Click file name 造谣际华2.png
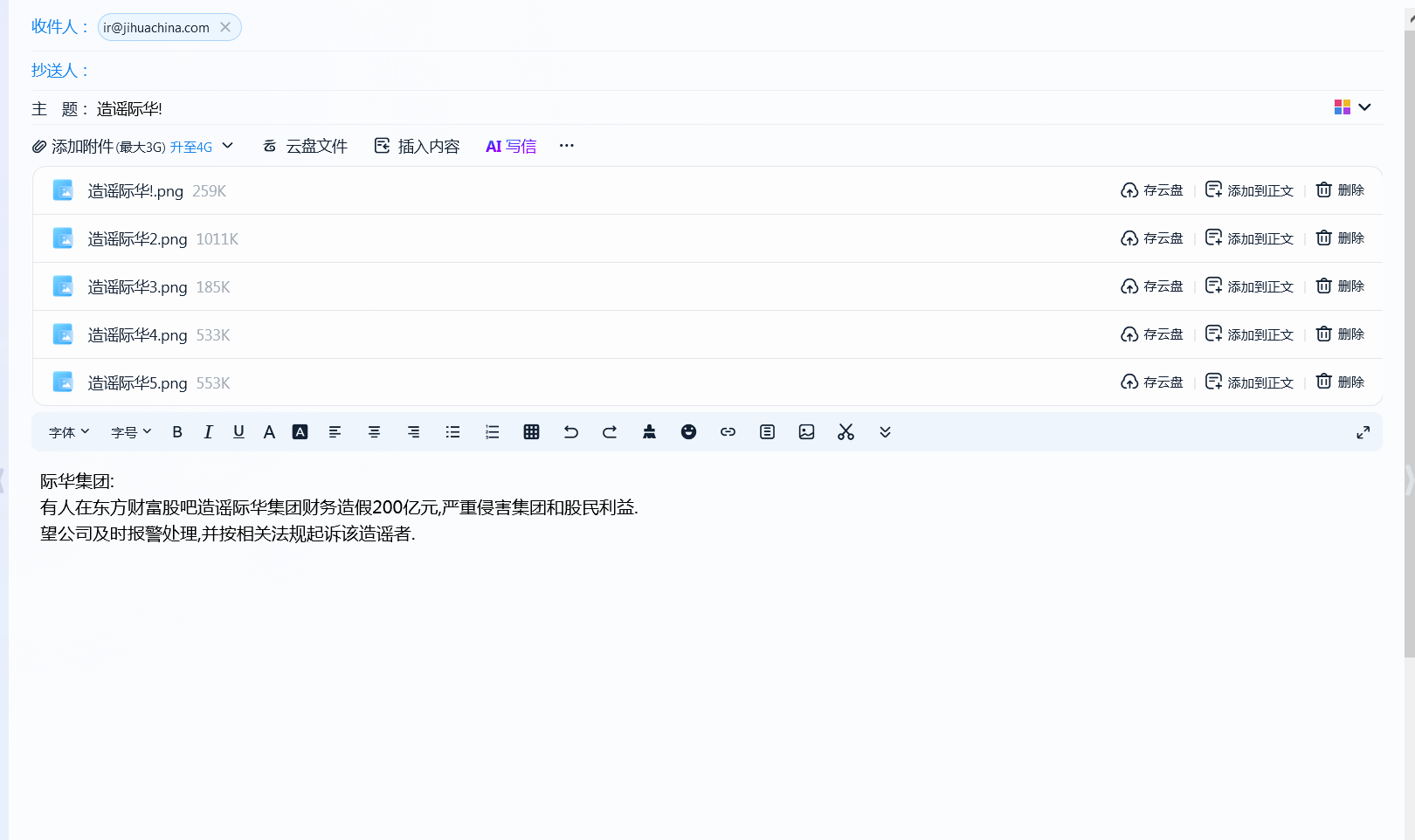This screenshot has height=840, width=1415. 137,239
